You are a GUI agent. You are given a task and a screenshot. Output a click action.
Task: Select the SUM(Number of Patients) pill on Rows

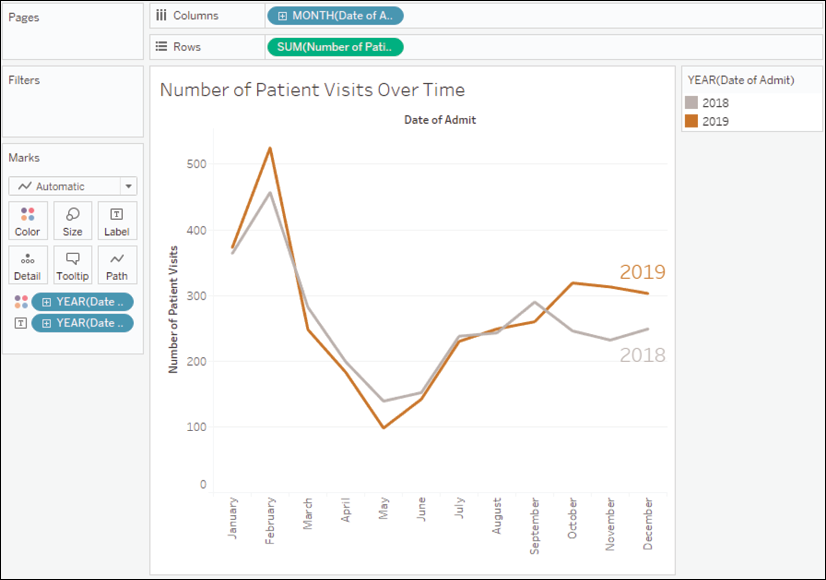point(335,46)
